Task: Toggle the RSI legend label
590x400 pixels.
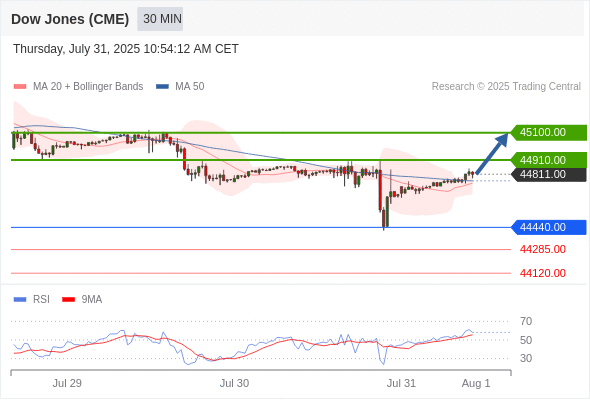Action: tap(41, 300)
